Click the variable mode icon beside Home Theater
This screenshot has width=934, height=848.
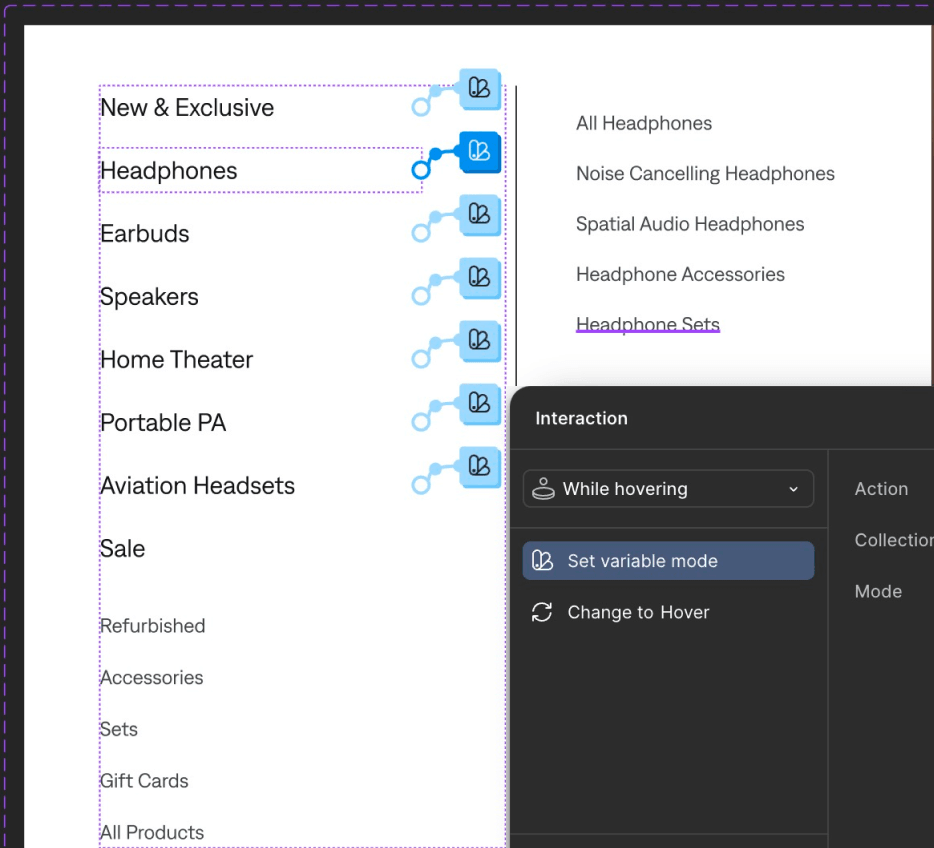pos(480,341)
